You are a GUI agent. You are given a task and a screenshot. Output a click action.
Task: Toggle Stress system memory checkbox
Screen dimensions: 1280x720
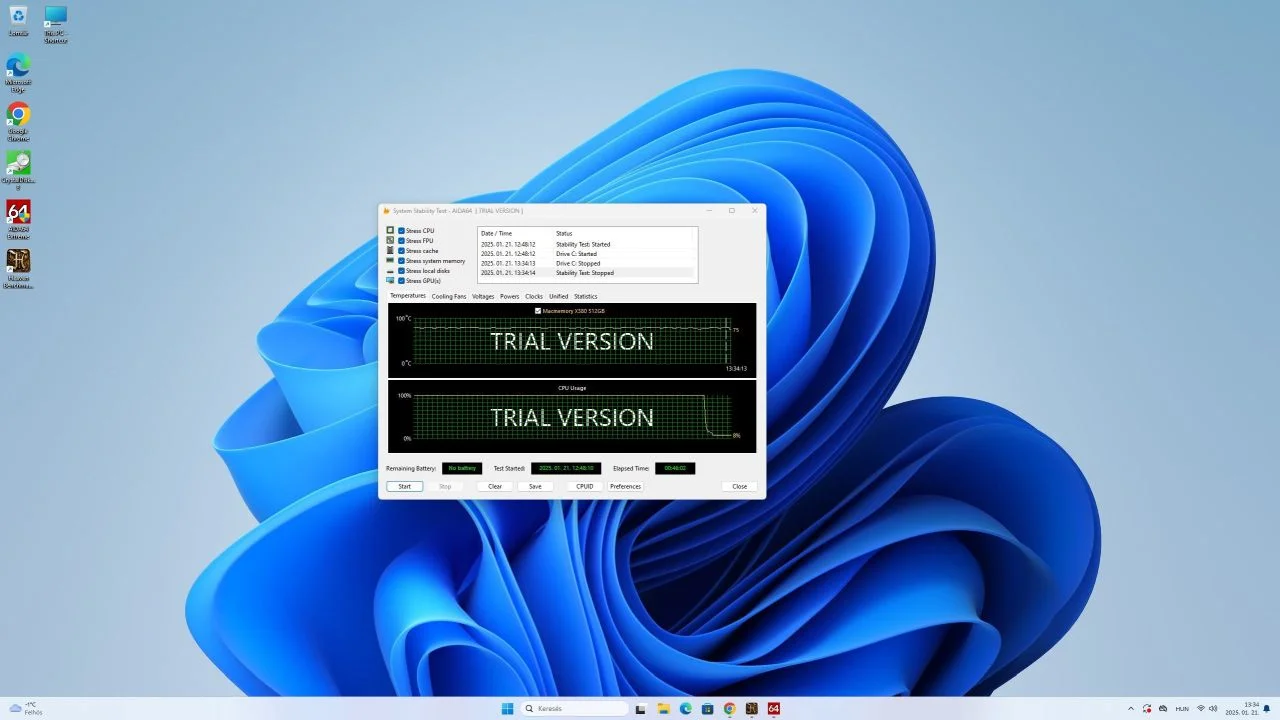[401, 261]
